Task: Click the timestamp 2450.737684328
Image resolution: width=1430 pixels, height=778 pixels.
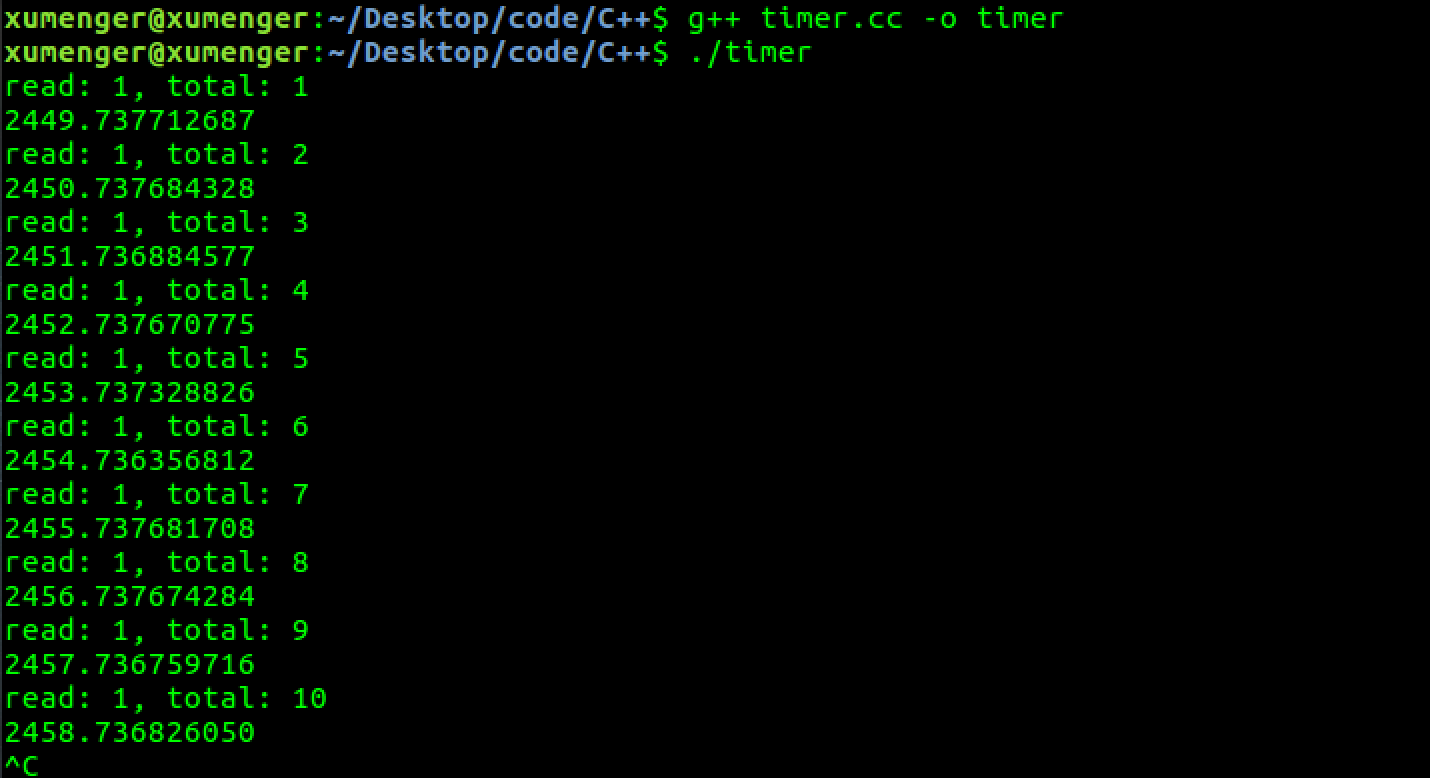Action: tap(130, 189)
